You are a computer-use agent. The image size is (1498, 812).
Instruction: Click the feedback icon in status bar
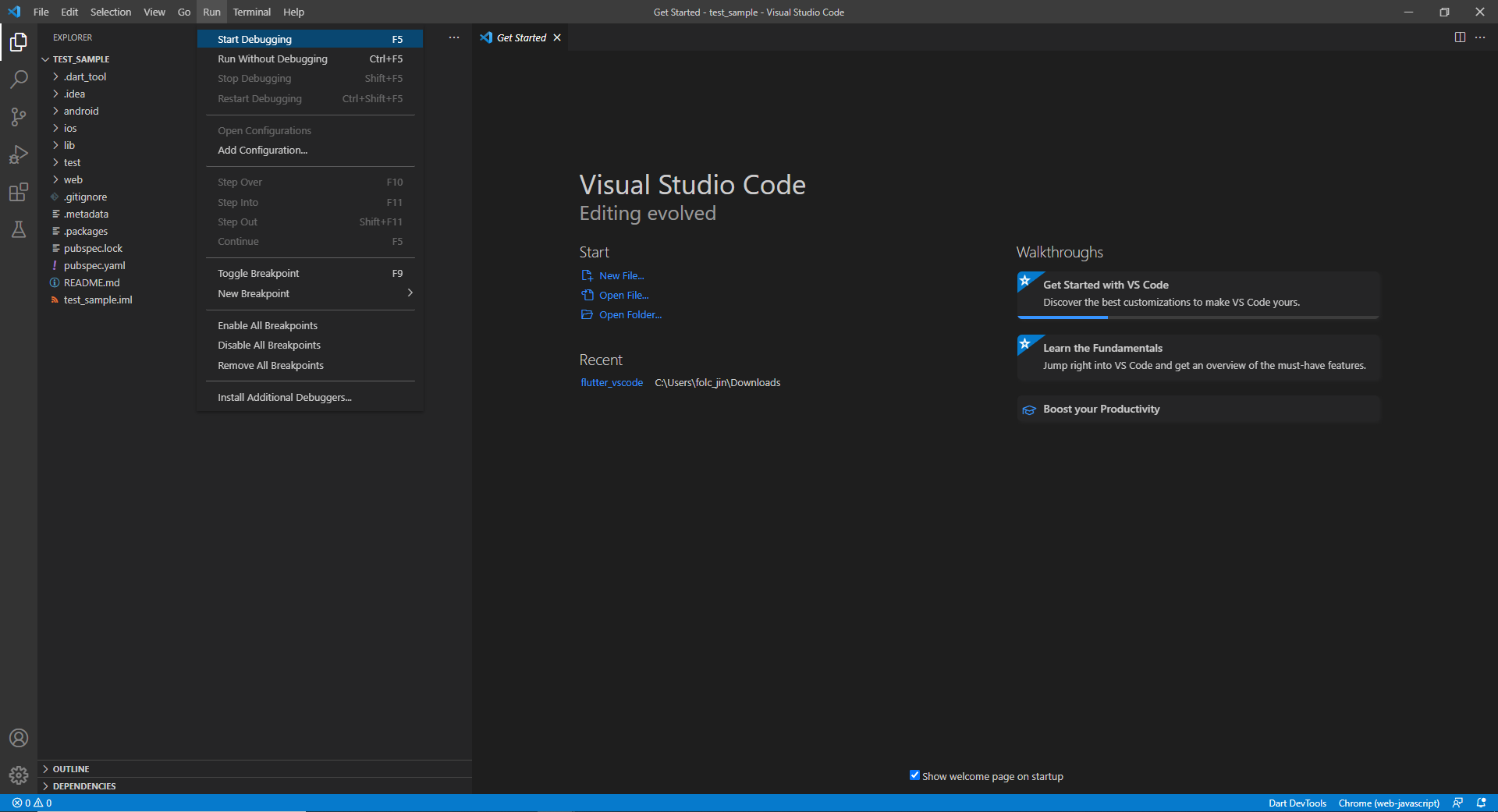coord(1457,803)
